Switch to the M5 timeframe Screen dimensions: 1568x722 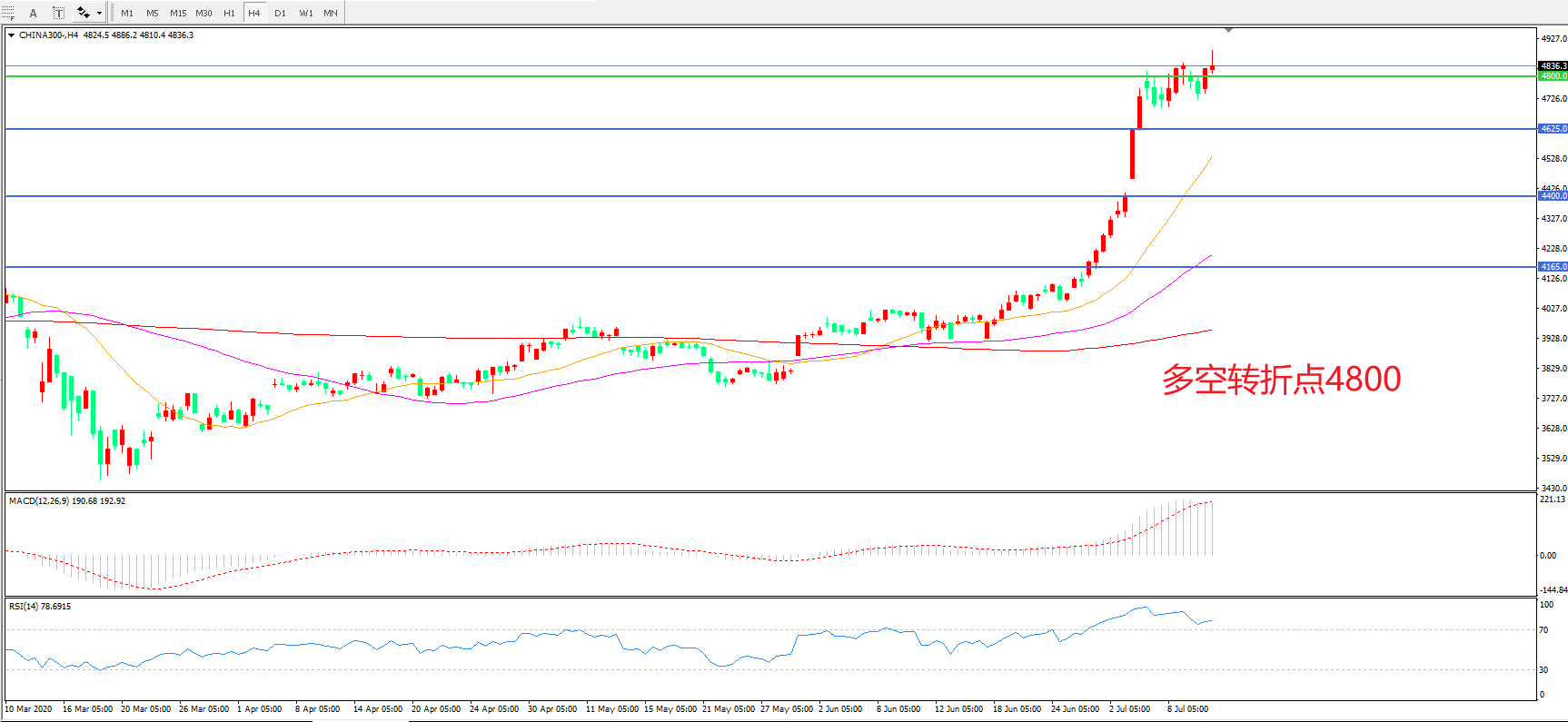tap(153, 13)
